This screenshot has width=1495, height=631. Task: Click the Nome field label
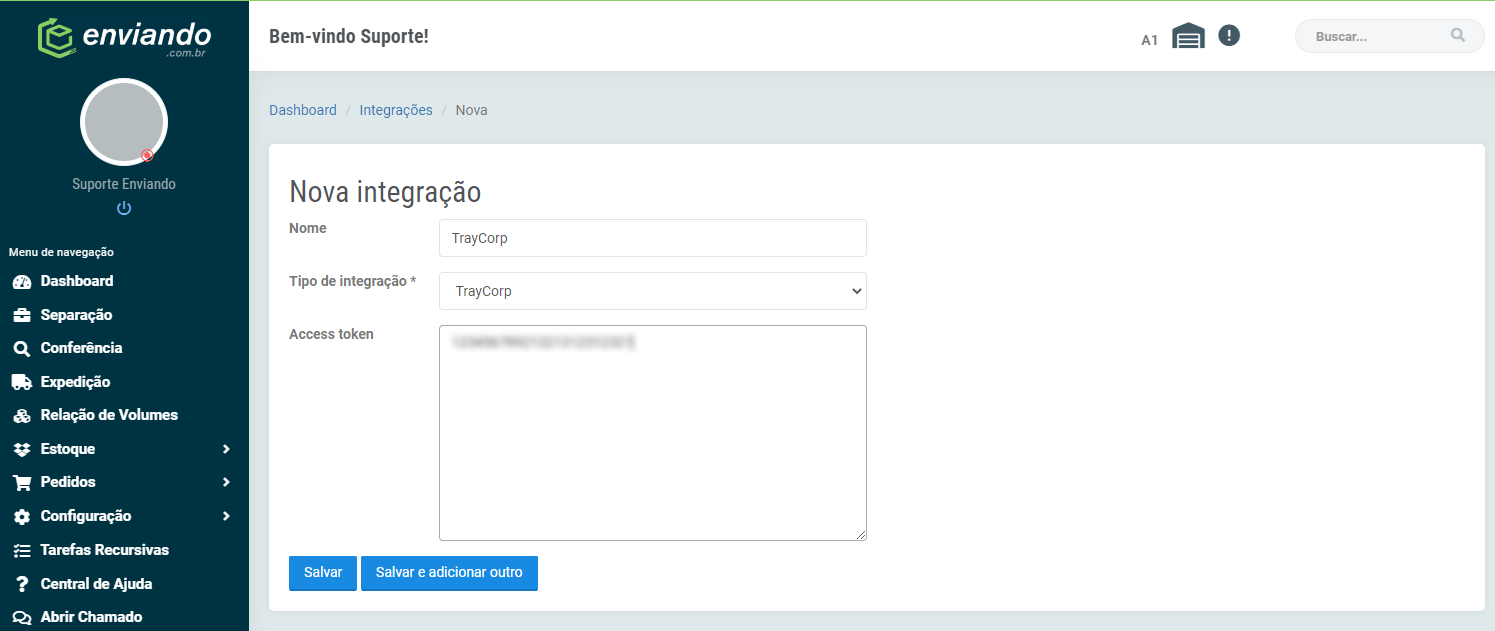coord(308,228)
